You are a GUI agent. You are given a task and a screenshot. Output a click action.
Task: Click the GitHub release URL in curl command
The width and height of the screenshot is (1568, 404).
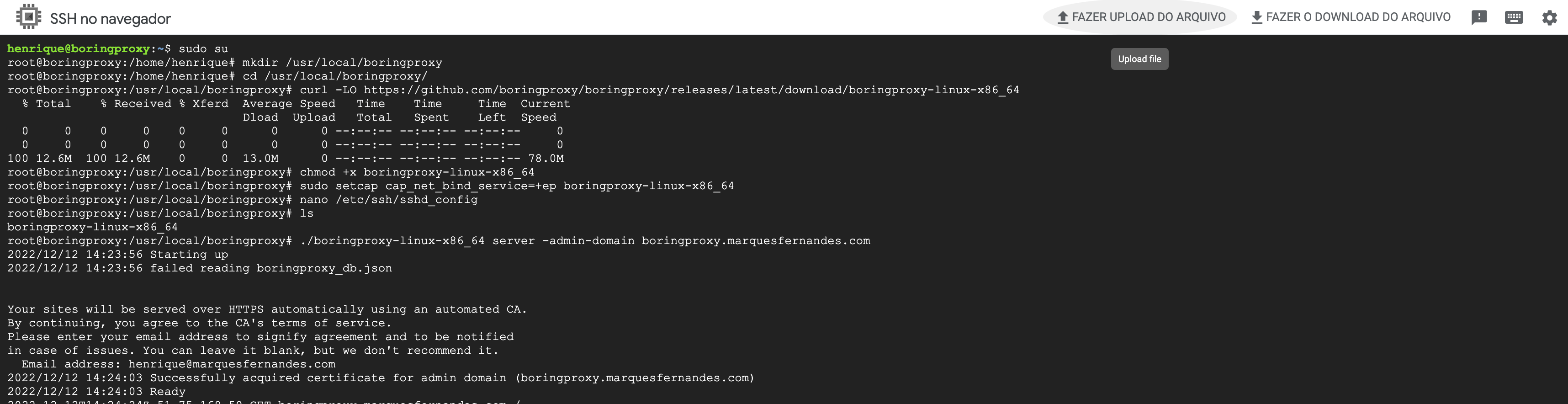click(x=691, y=90)
